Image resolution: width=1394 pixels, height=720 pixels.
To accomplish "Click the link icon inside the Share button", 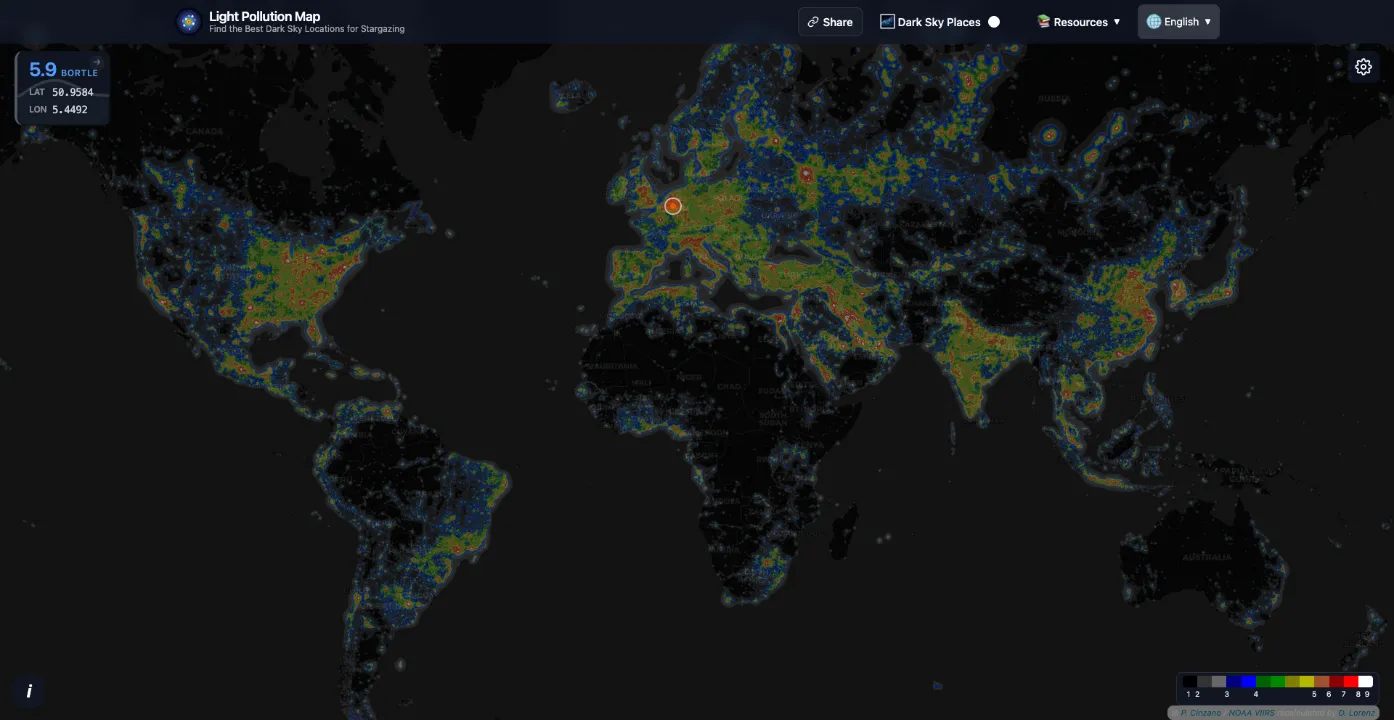I will pyautogui.click(x=811, y=21).
